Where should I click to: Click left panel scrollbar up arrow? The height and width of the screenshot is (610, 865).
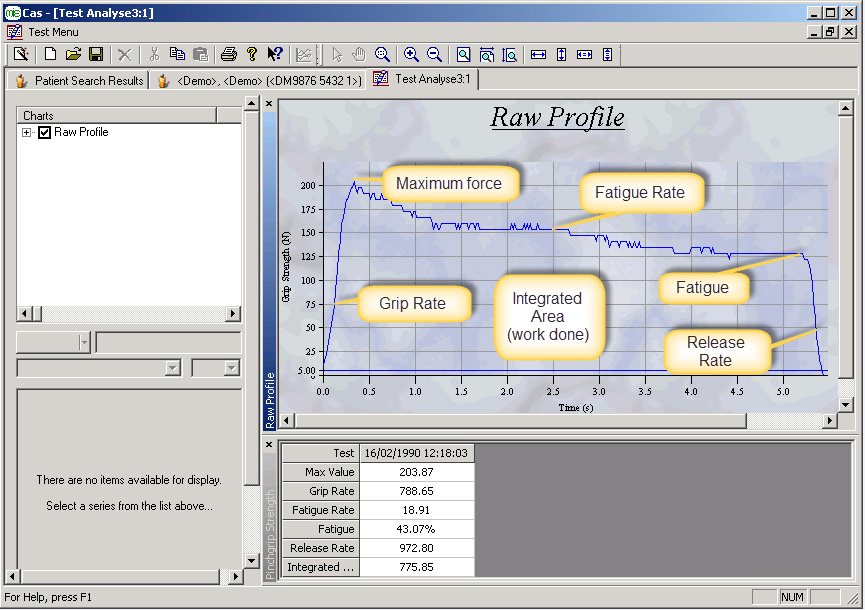point(252,103)
